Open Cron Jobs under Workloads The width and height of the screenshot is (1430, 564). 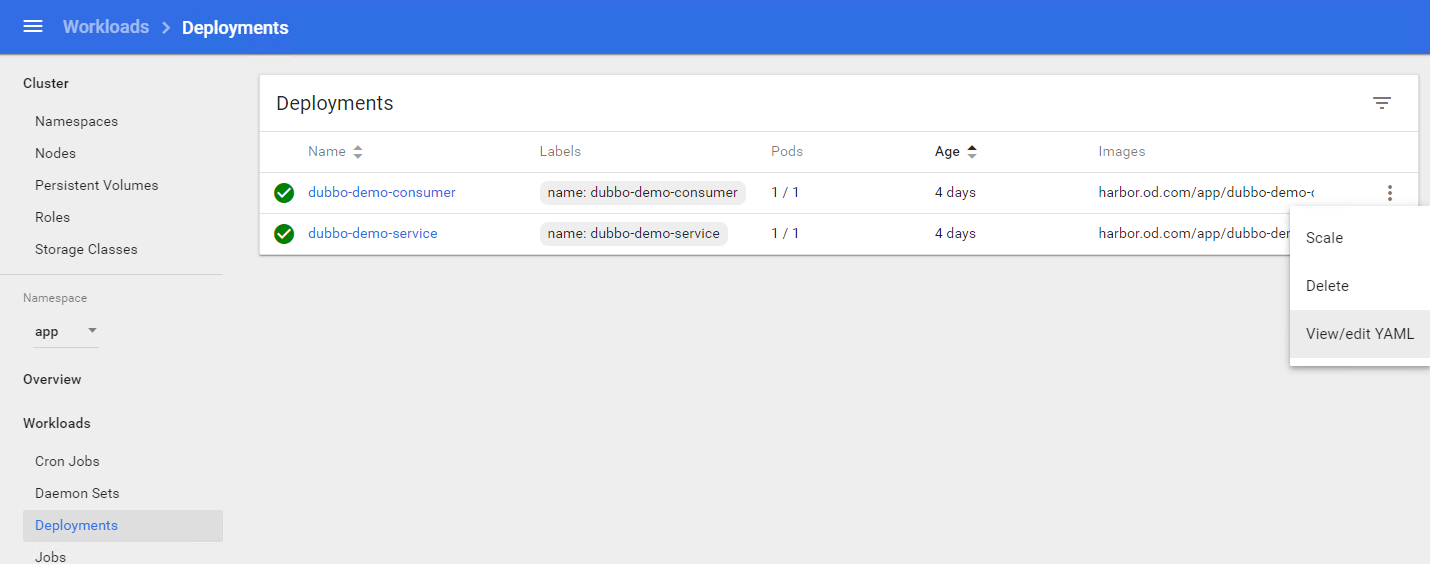pyautogui.click(x=67, y=461)
